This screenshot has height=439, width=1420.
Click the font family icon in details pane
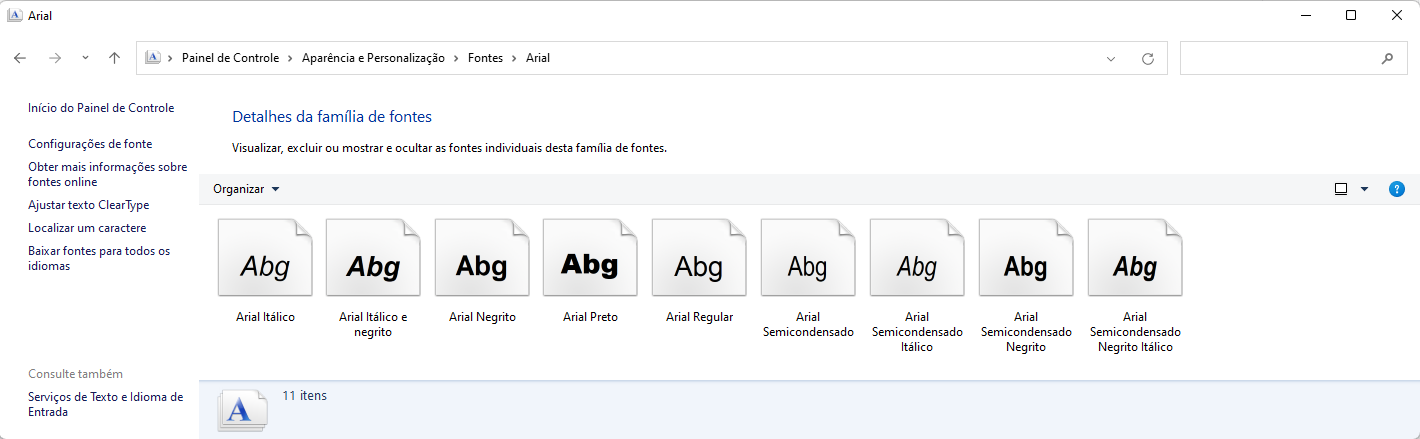pyautogui.click(x=243, y=410)
